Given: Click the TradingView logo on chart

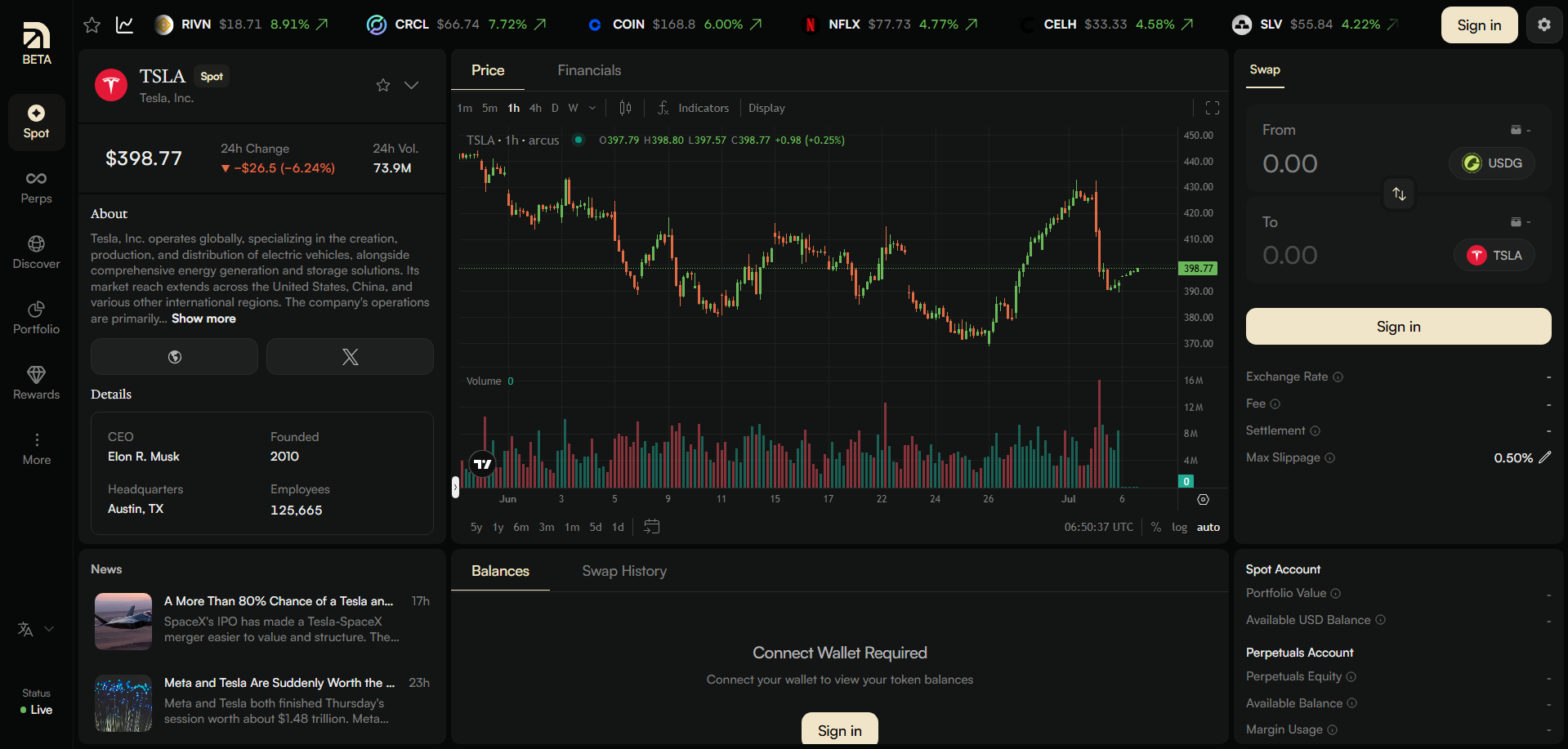Looking at the screenshot, I should [482, 464].
